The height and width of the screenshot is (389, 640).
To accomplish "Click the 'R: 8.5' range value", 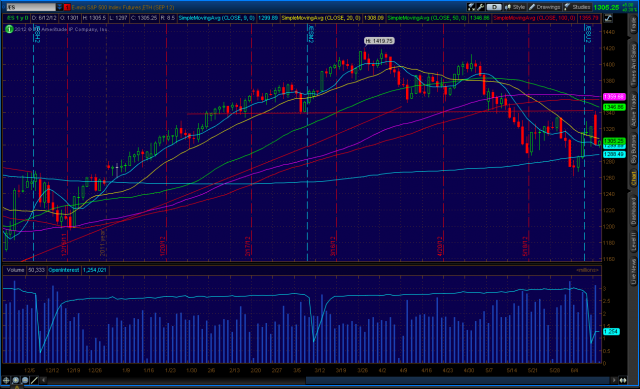I will click(x=168, y=18).
